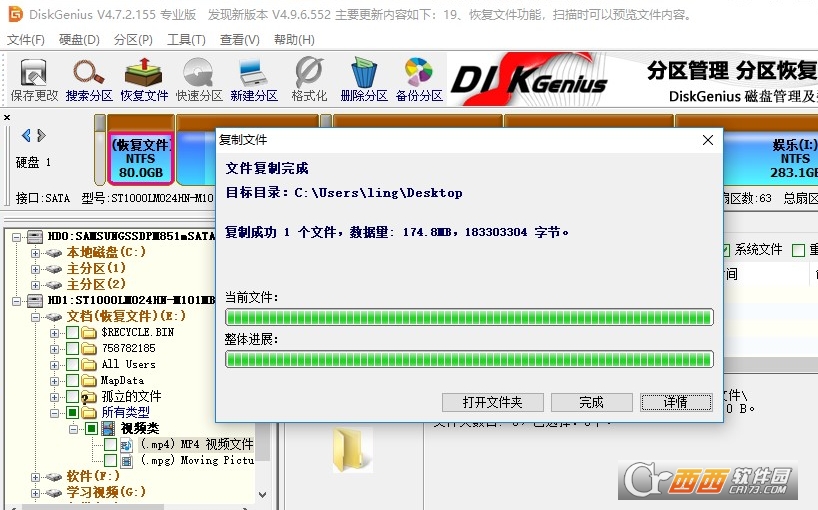Viewport: 818px width, 510px height.
Task: Click the folder icon next to $RECYCLE.BIN
Action: coord(89,333)
